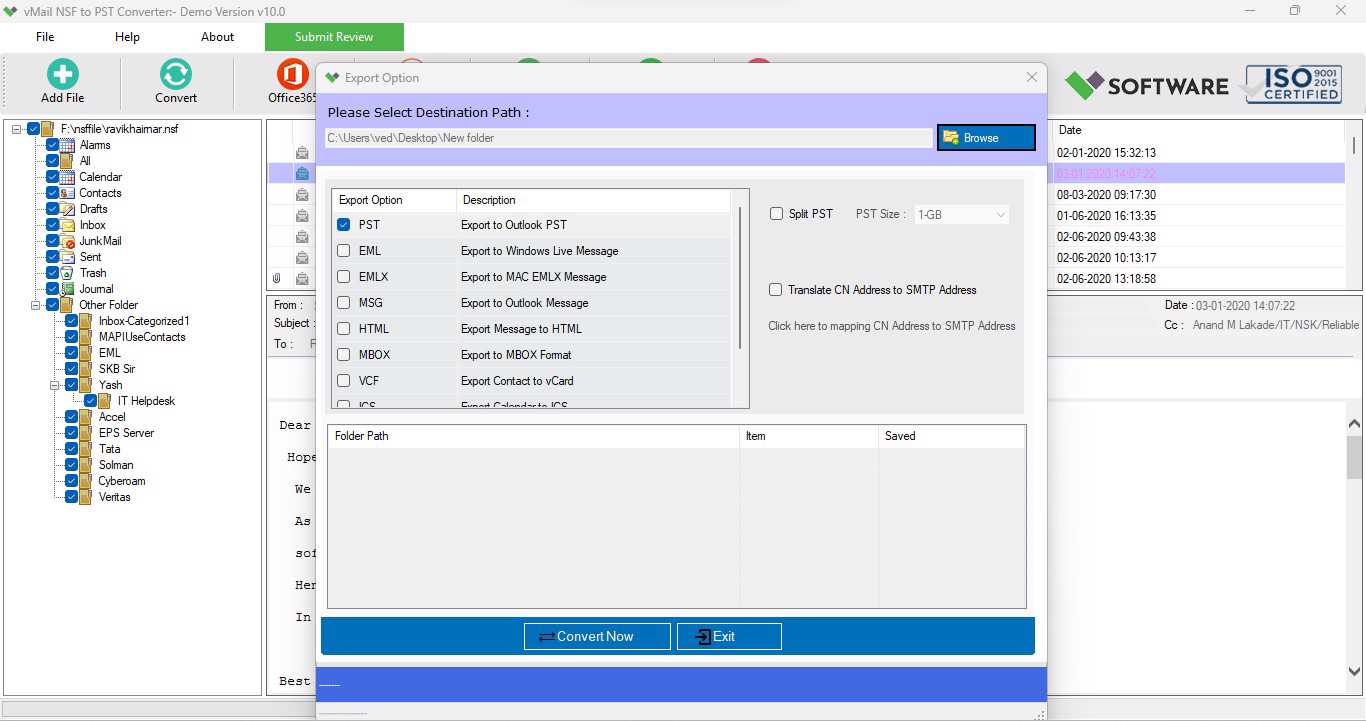Viewport: 1366px width, 721px height.
Task: Open the PST Size dropdown
Action: point(962,215)
